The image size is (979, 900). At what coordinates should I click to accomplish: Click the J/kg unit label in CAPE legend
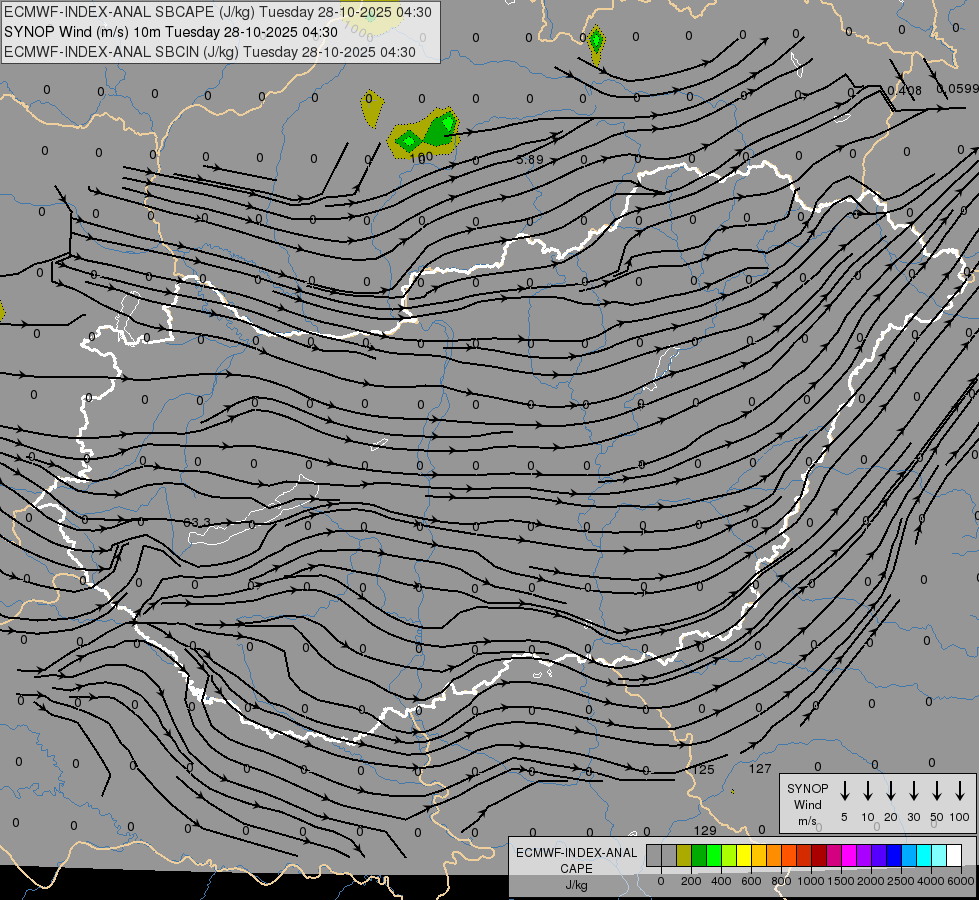tap(576, 885)
